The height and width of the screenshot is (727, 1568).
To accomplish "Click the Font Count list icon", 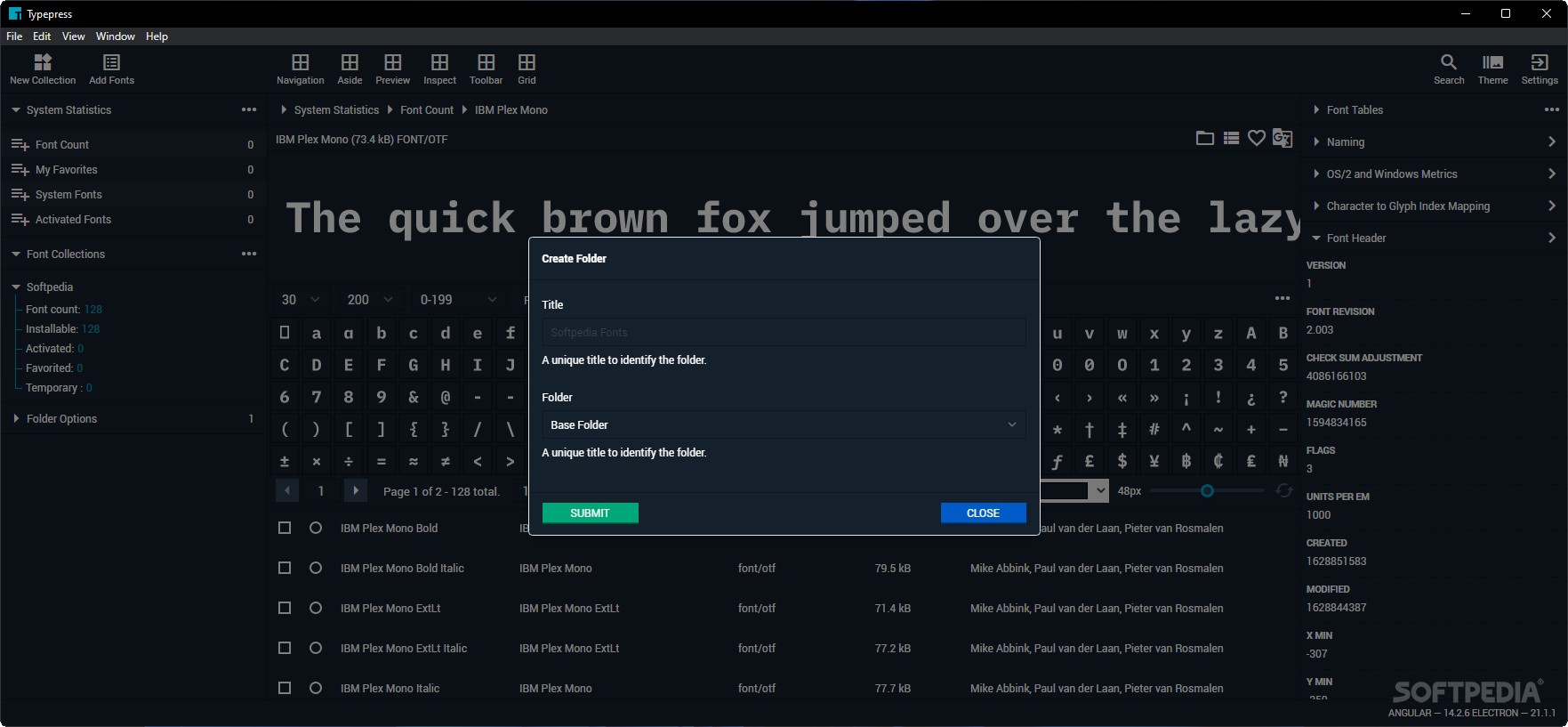I will pos(20,144).
